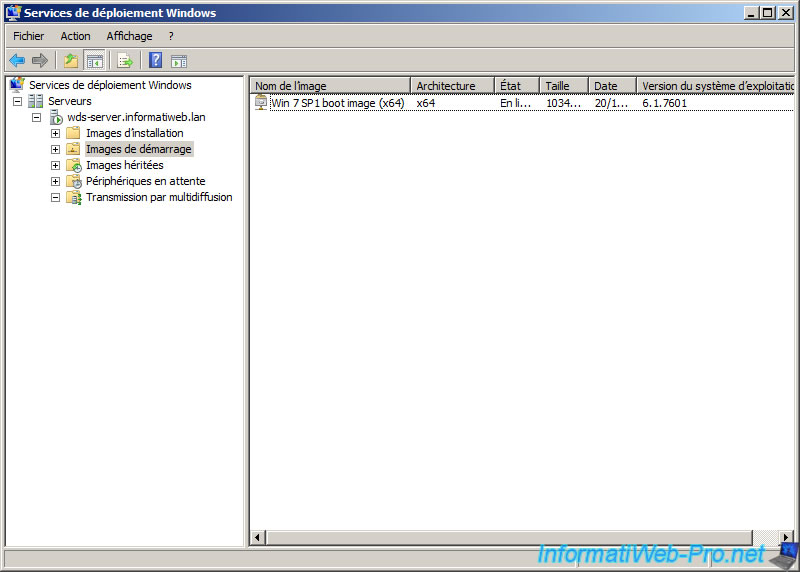
Task: Click the forward arrow toolbar icon
Action: tap(40, 61)
